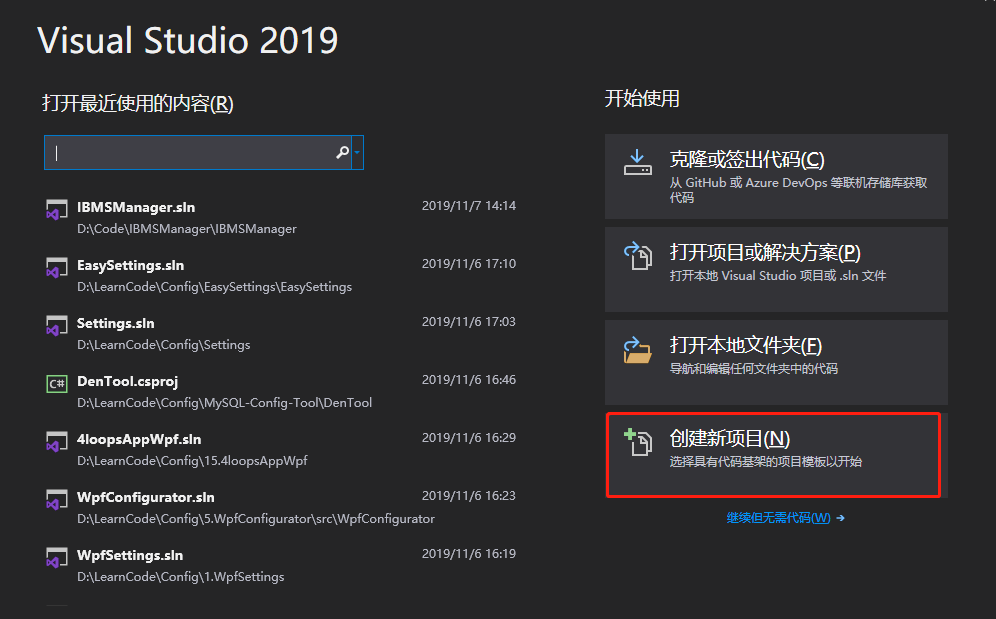Click description 导航和编辑任何文件夹中的代码
Viewport: 996px width, 619px height.
click(753, 369)
